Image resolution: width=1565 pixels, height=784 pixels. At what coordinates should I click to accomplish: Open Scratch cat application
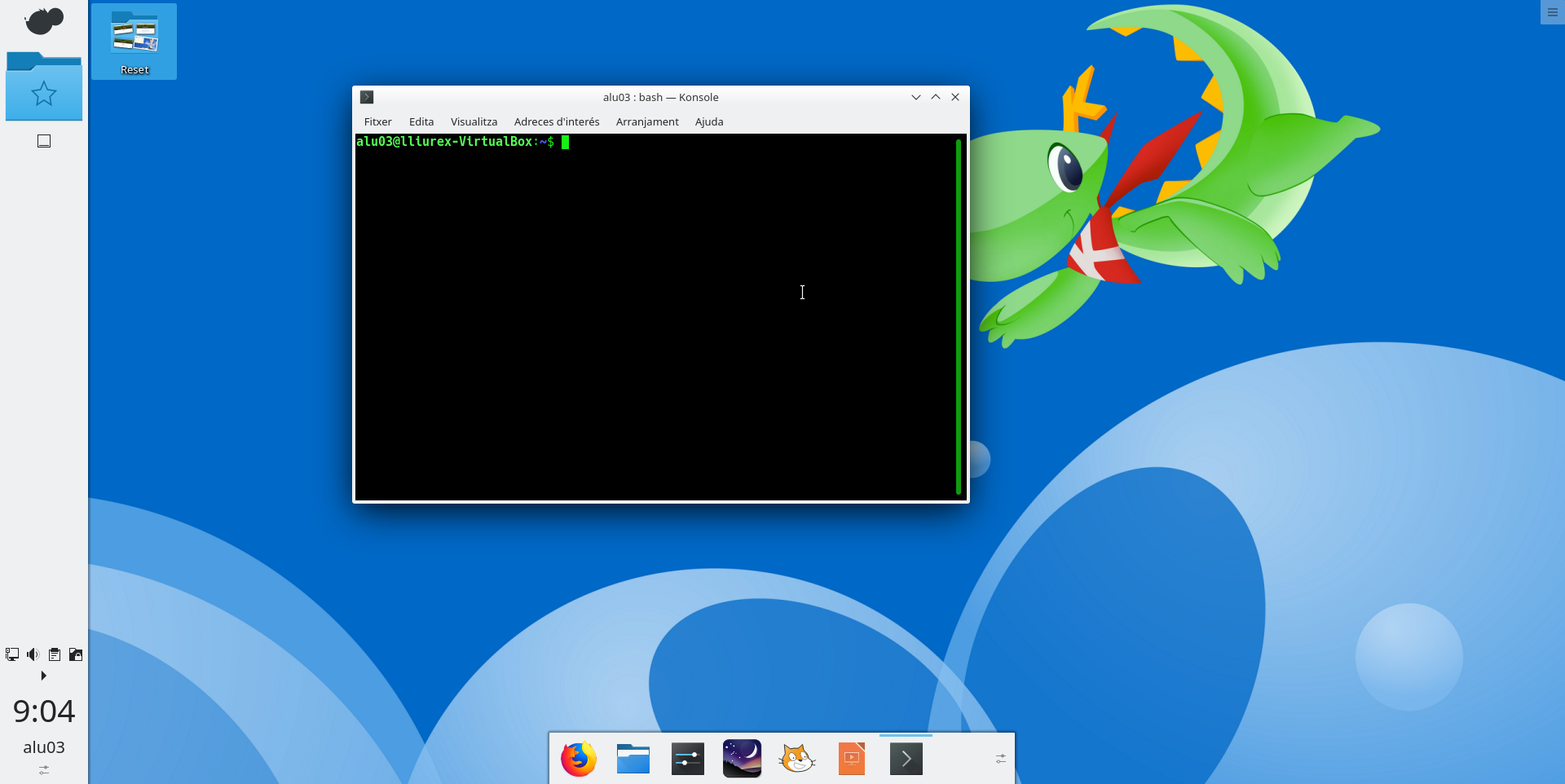click(796, 759)
